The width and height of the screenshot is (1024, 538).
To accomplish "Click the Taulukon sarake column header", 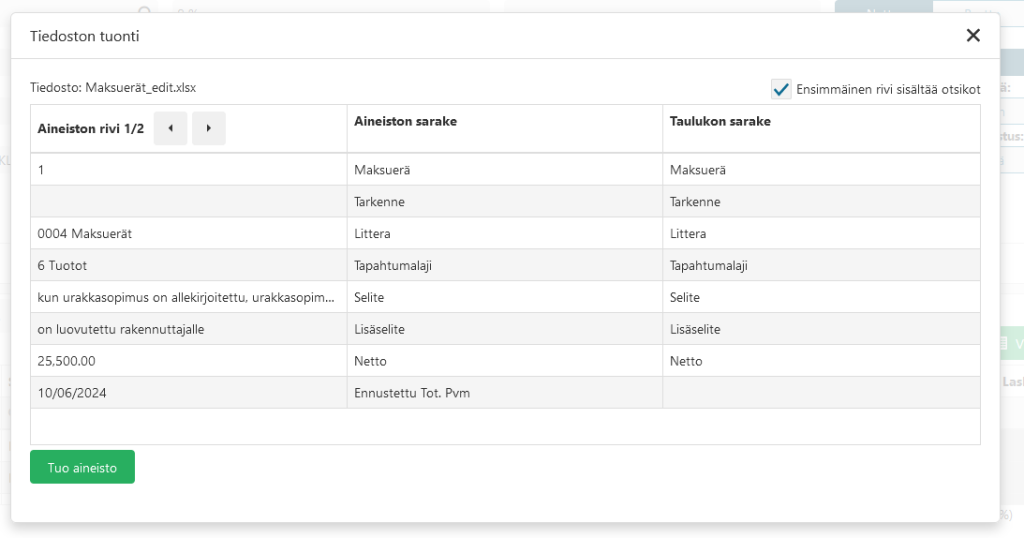I will tap(720, 121).
